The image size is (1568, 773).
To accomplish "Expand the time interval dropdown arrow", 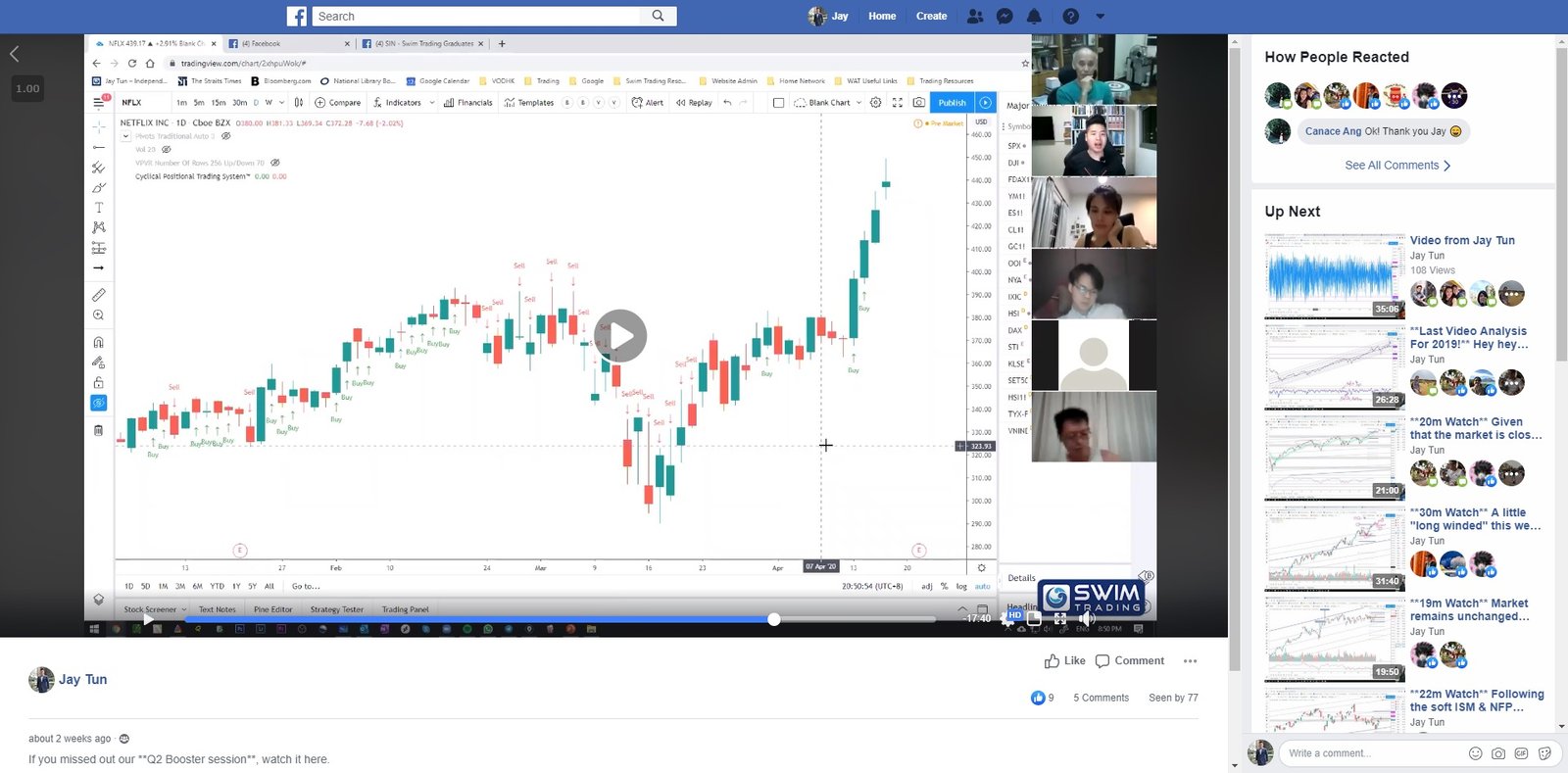I will click(281, 103).
